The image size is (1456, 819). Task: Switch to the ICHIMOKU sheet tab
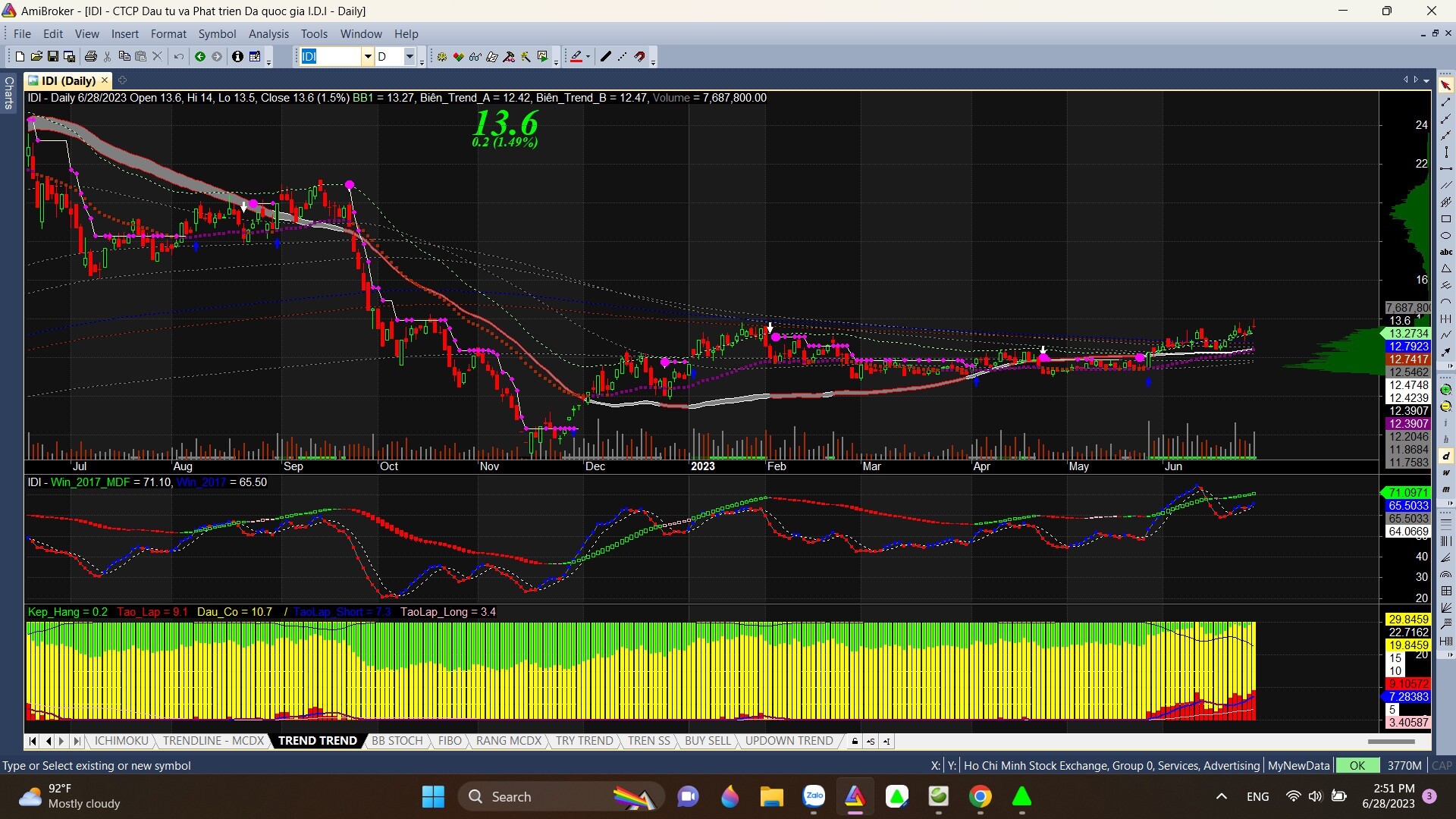pyautogui.click(x=121, y=741)
